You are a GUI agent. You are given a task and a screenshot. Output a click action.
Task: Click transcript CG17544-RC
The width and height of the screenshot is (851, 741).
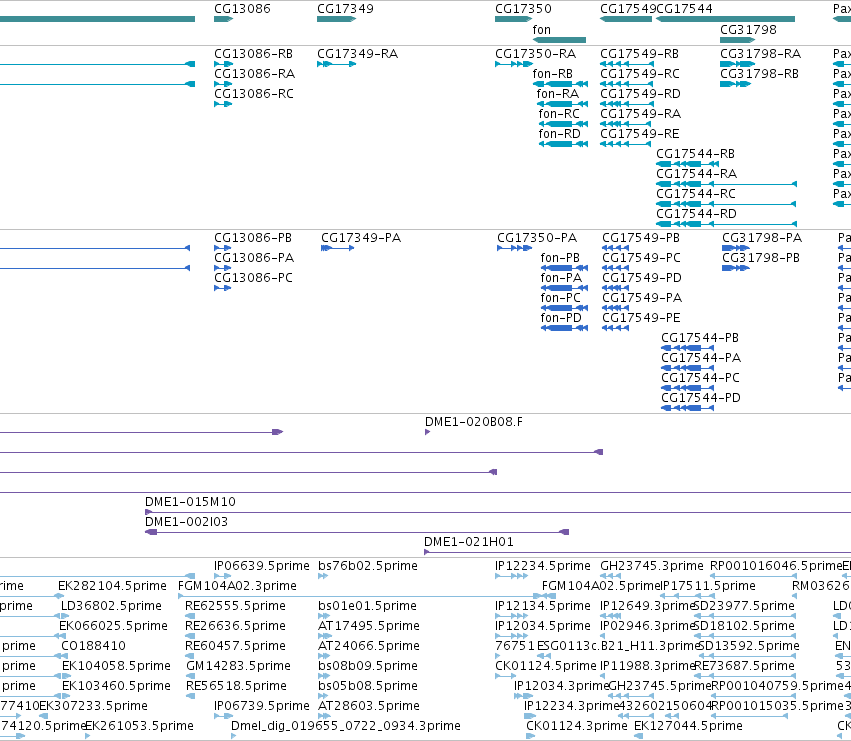click(696, 194)
